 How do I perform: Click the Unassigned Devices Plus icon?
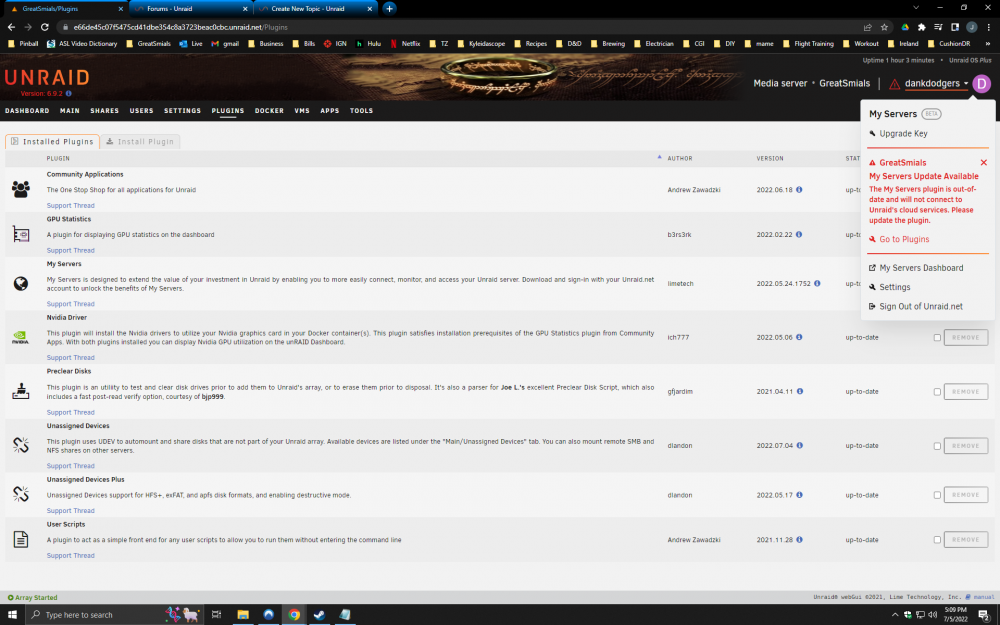(x=20, y=494)
